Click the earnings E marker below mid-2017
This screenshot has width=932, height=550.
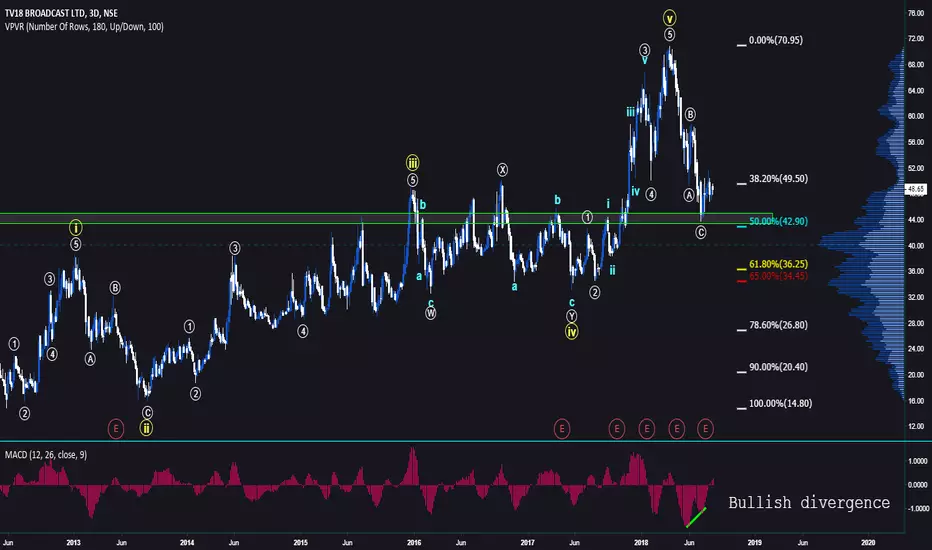pos(562,429)
